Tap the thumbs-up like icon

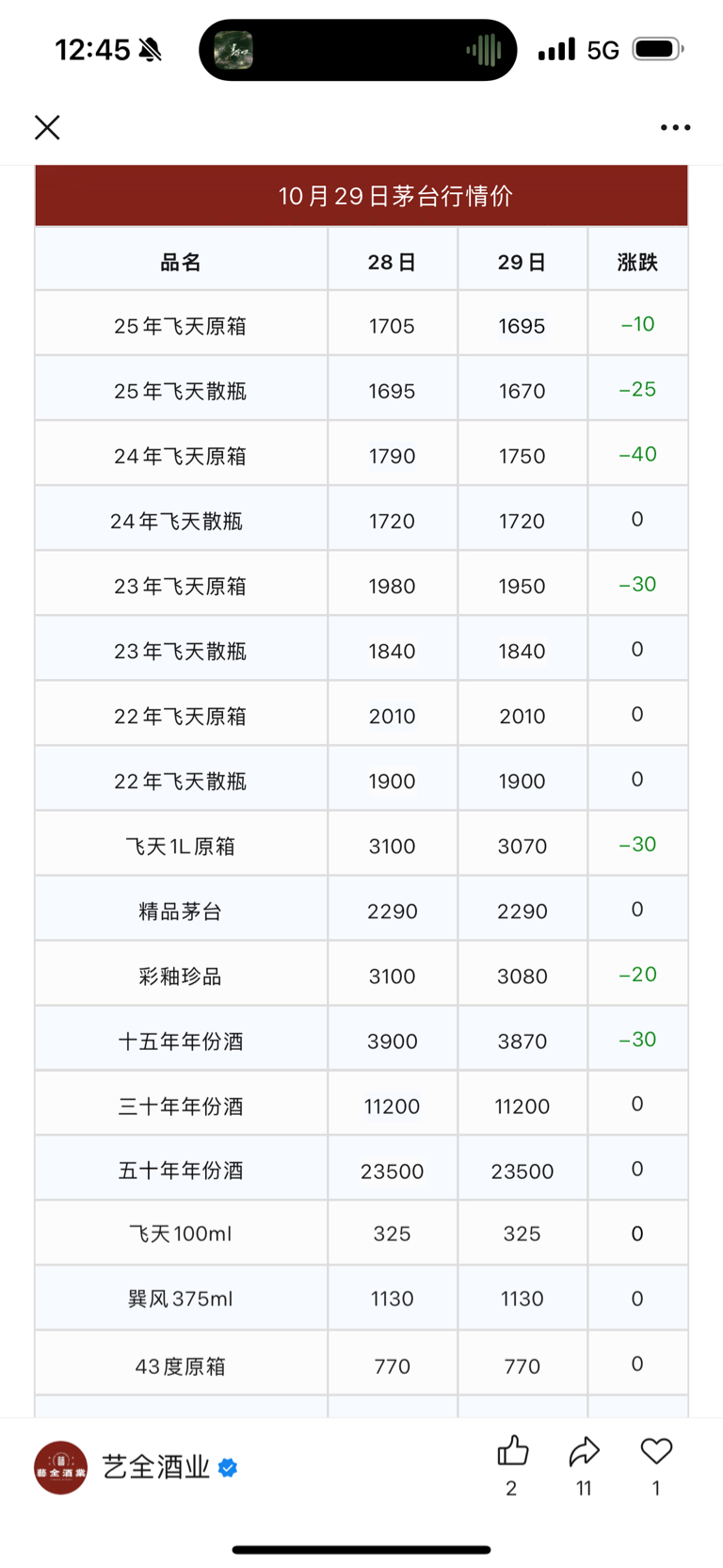[512, 1451]
